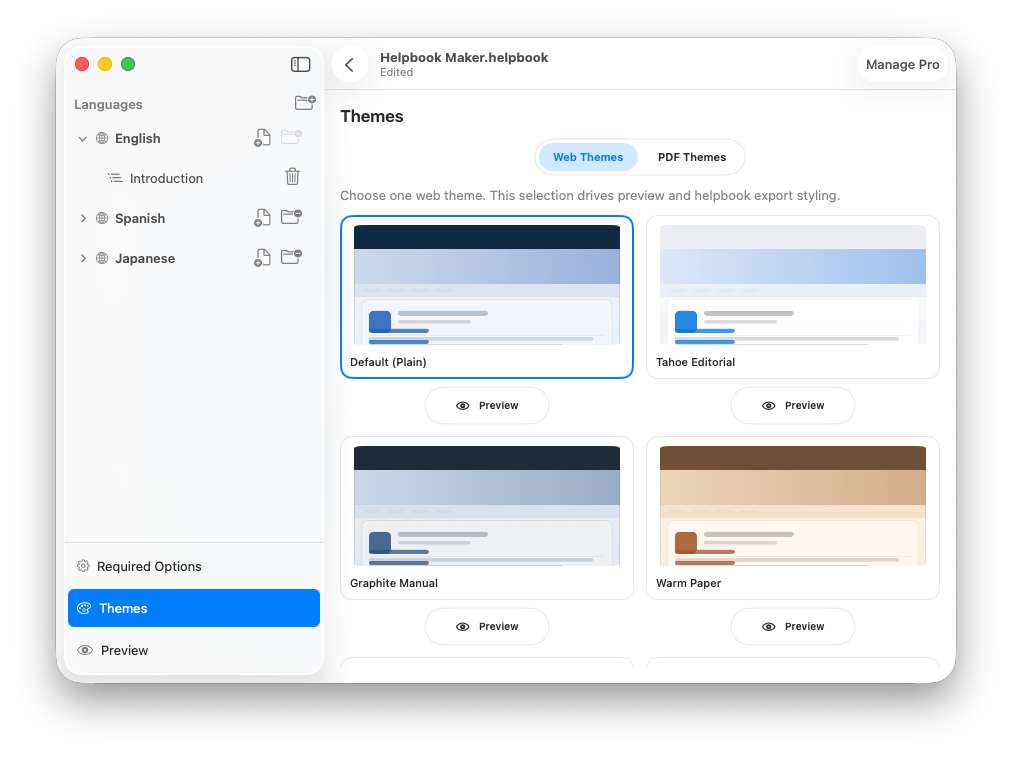Click the add language folder icon
Screen dimensions: 1012x757
304,103
